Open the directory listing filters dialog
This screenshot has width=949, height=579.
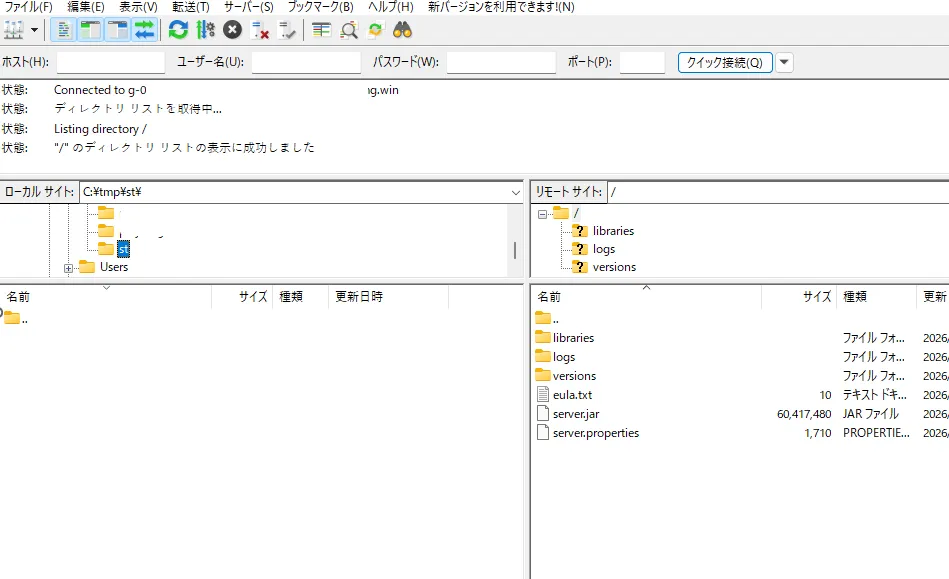point(321,30)
